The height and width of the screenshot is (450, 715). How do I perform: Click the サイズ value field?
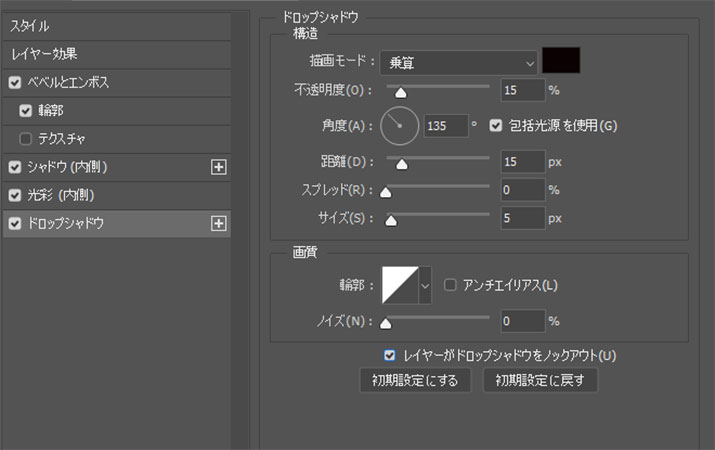523,218
